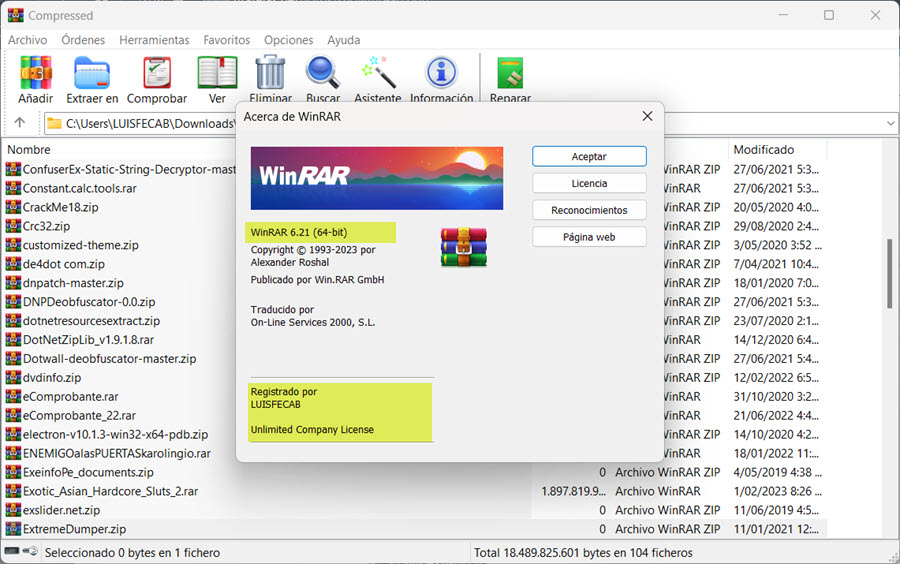Open the Órdenes menu
The width and height of the screenshot is (900, 564).
point(83,40)
